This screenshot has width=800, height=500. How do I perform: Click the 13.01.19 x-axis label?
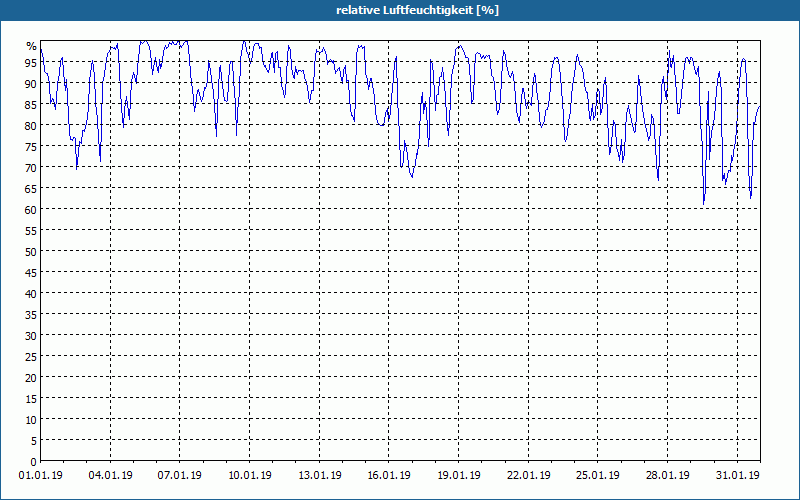pyautogui.click(x=319, y=475)
